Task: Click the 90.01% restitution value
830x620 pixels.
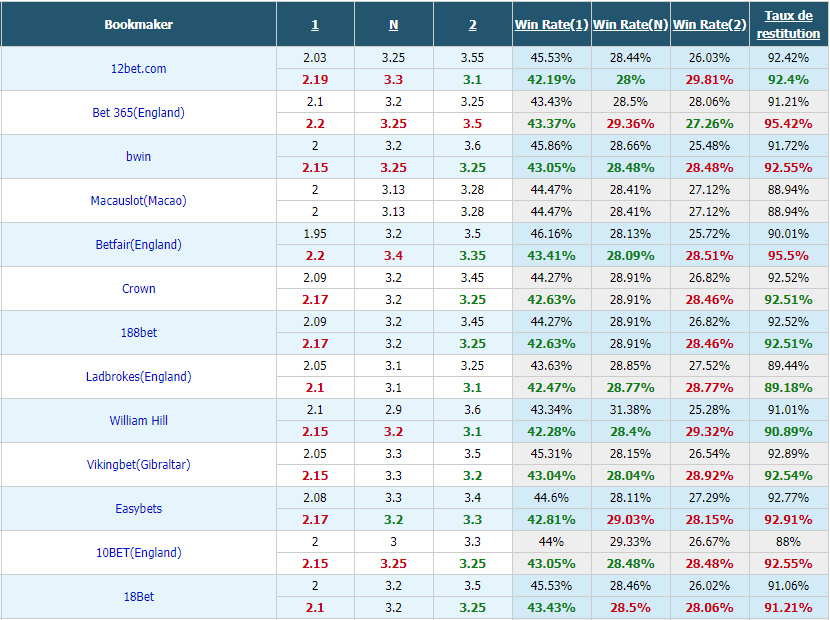Action: point(788,233)
